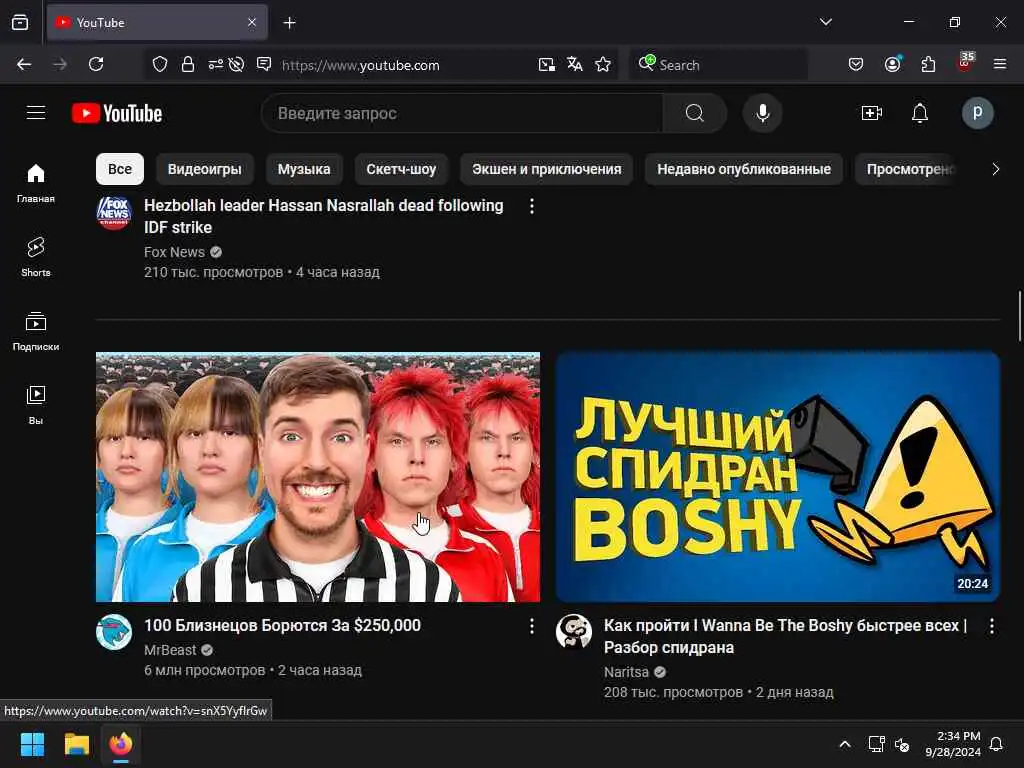
Task: Click the translate page icon
Action: point(575,64)
